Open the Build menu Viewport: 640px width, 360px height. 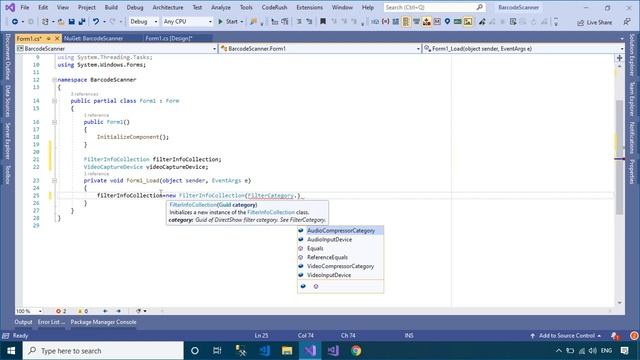[x=111, y=7]
